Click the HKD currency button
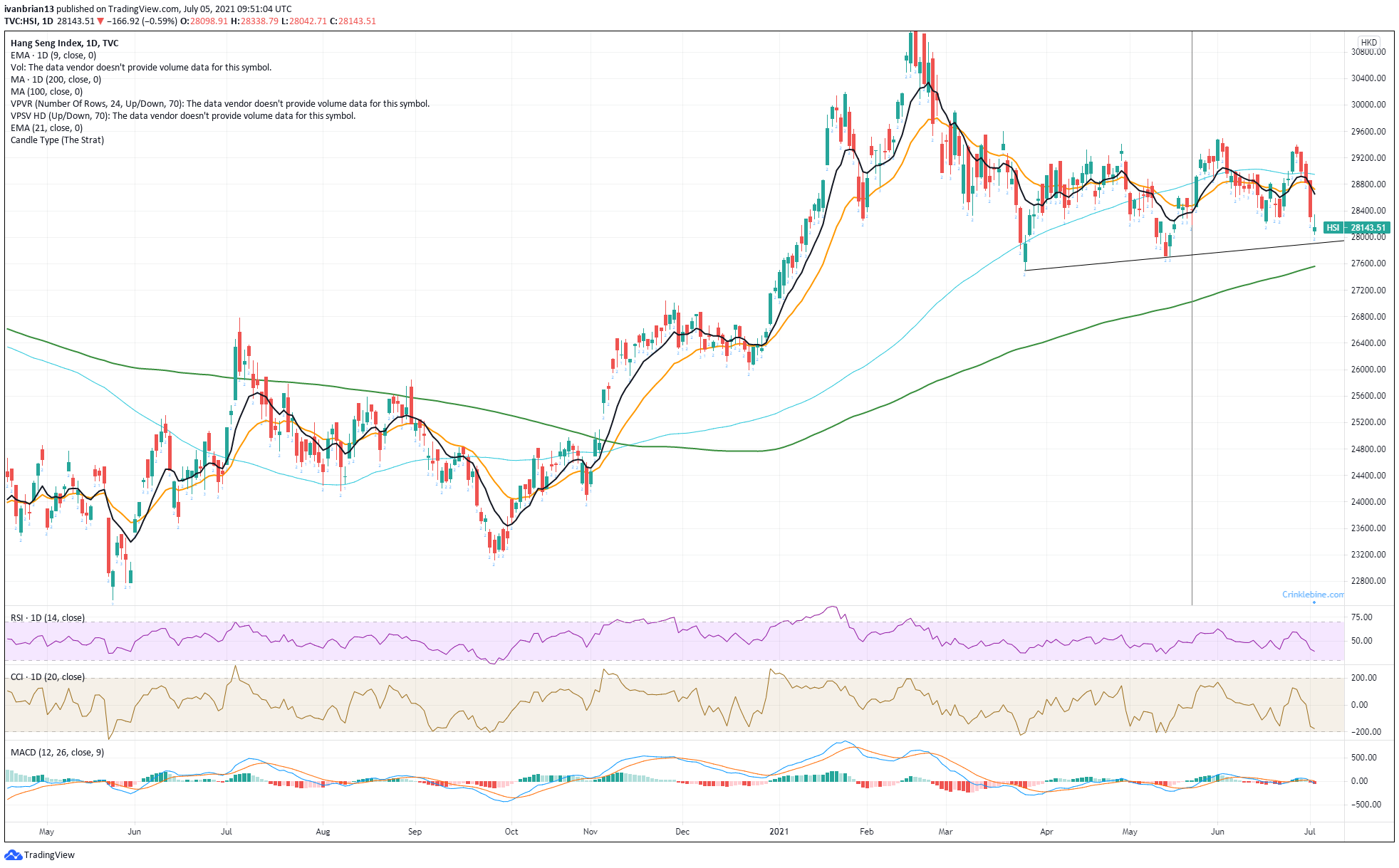 1368,42
